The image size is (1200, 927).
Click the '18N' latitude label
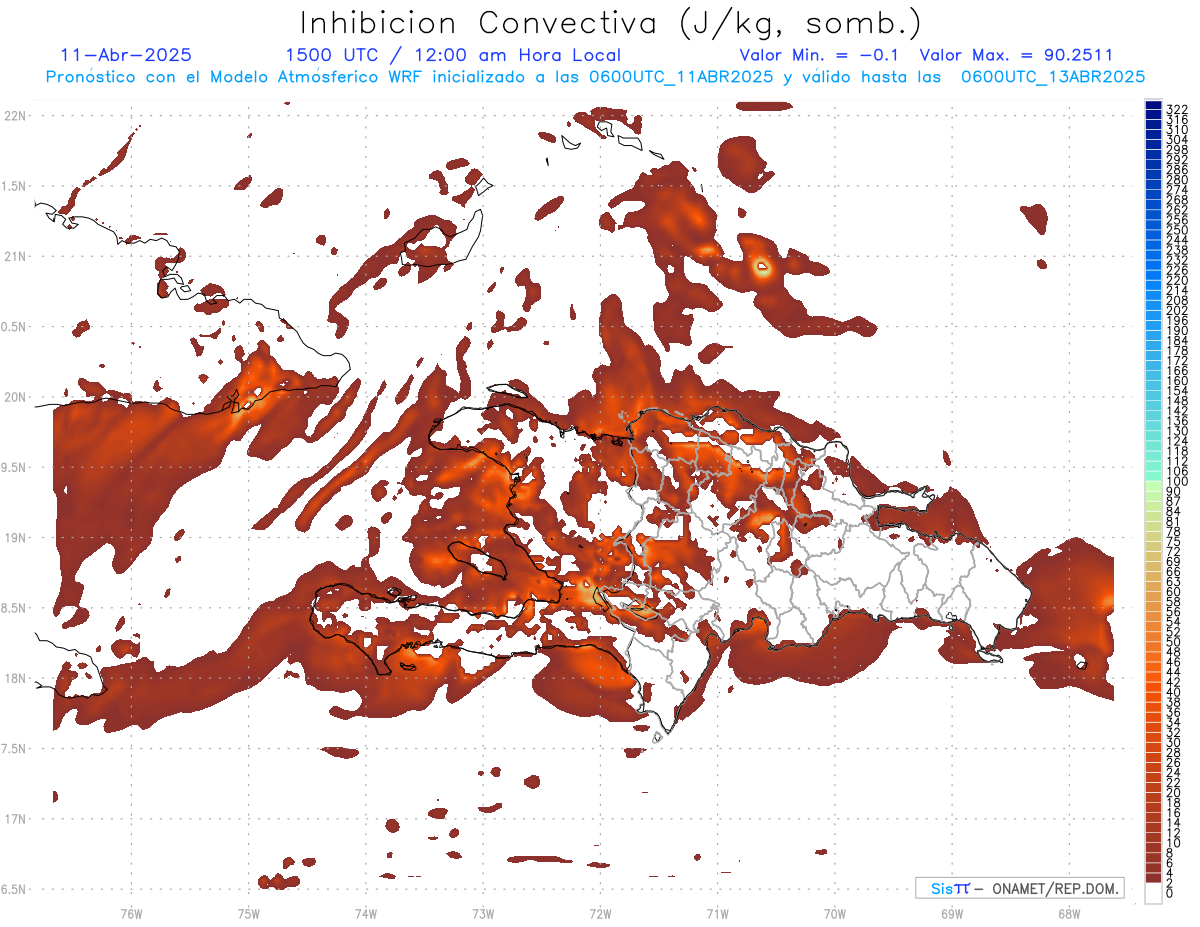[15, 678]
